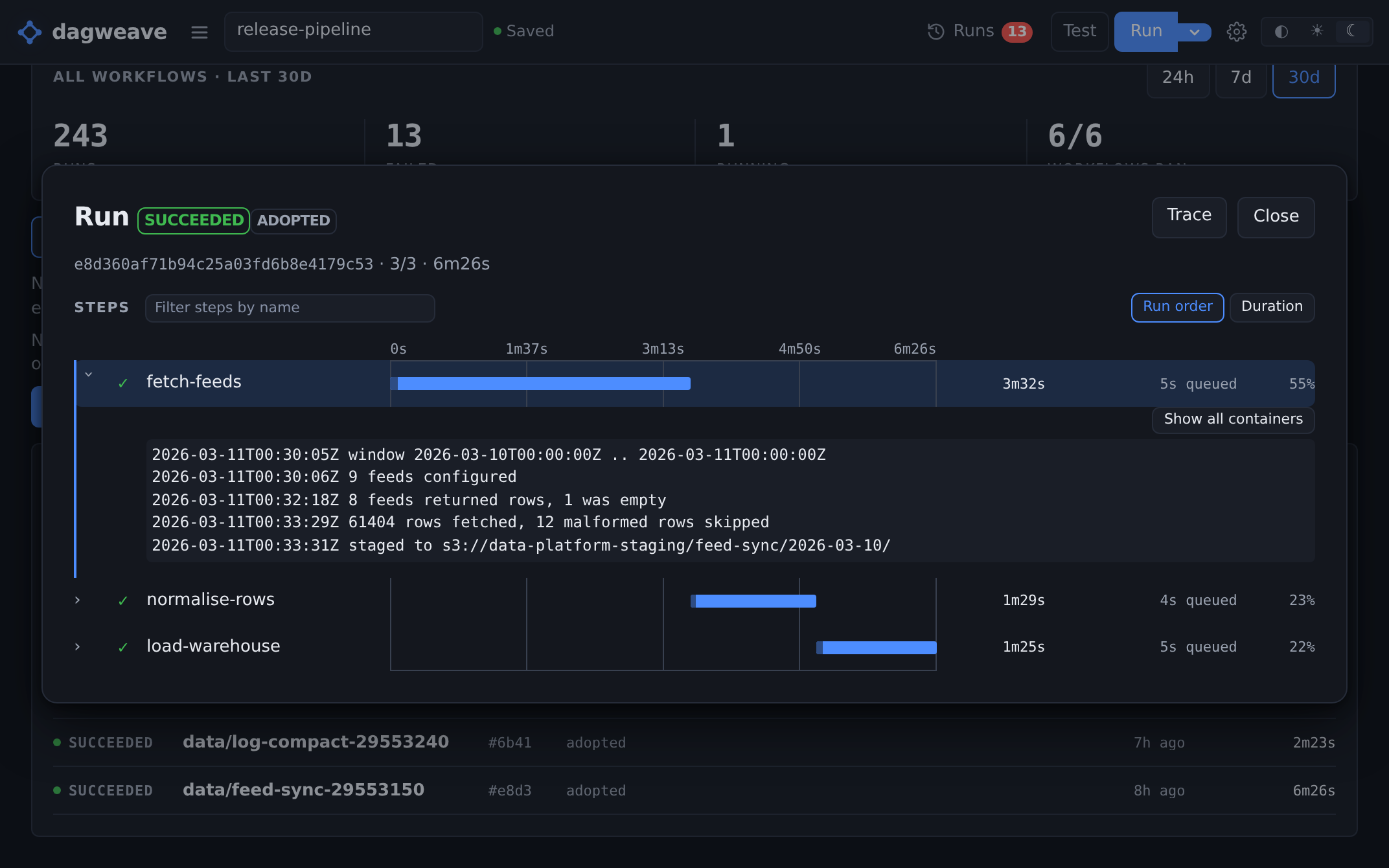The width and height of the screenshot is (1389, 868).
Task: Click log line '61404 rows fetched'
Action: (x=461, y=523)
